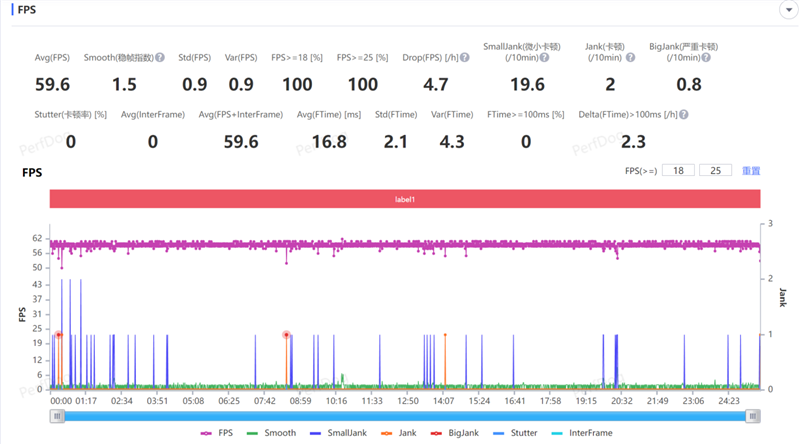Screen dimensions: 800x444
Task: Click the left handle of time range slider
Action: coord(56,415)
